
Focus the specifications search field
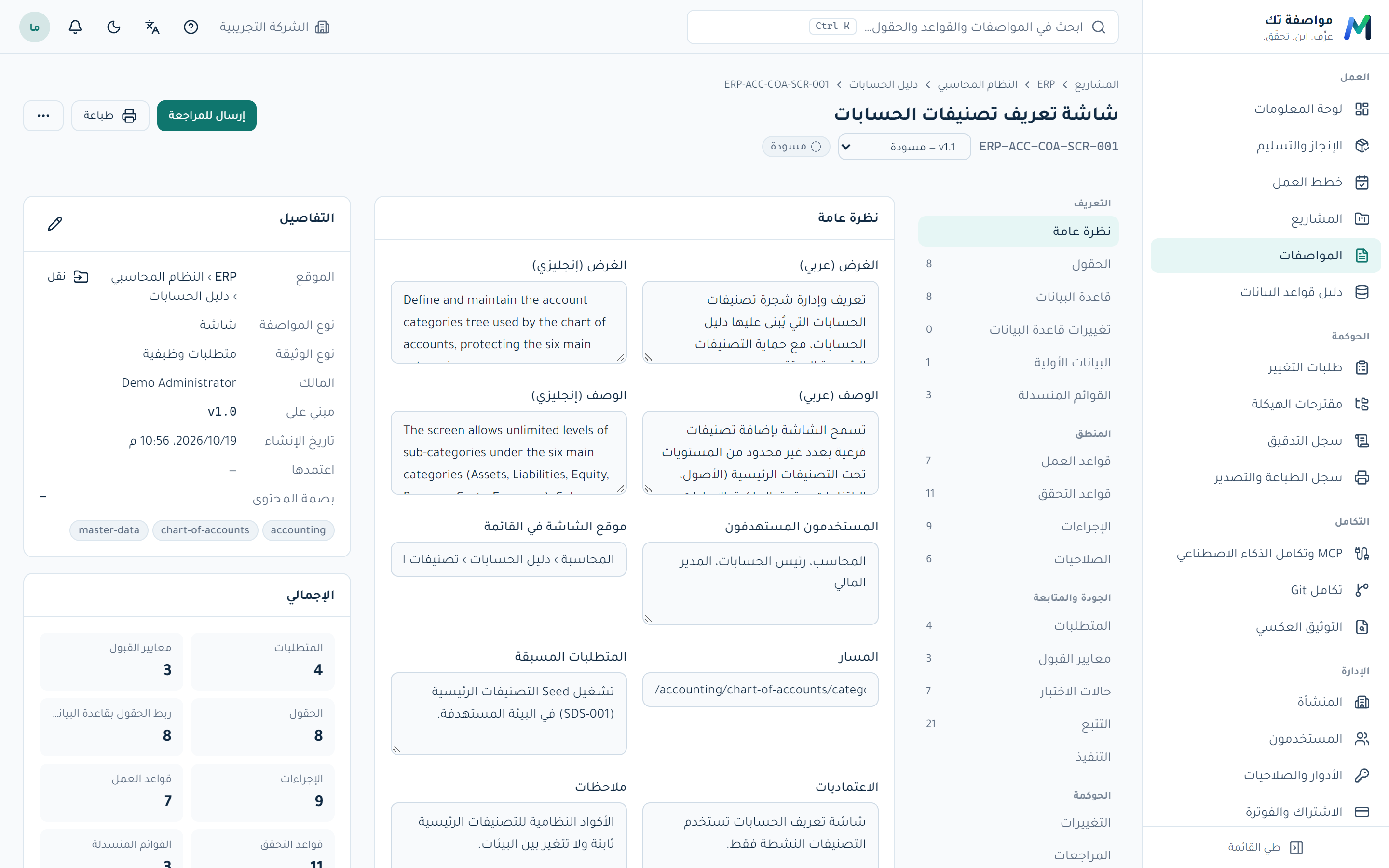point(902,27)
